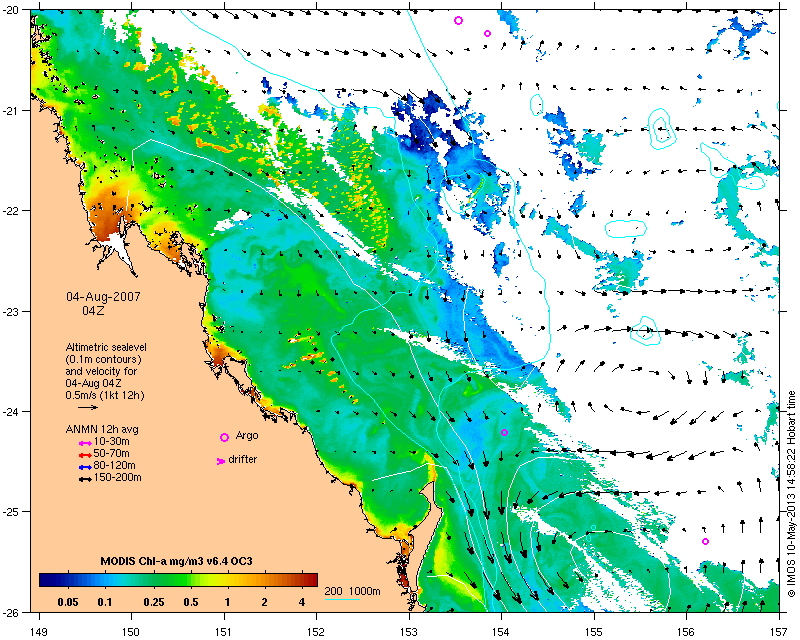Click the 'MODIS Chl-a mg/m3 v6.4 OC3' title

click(176, 562)
